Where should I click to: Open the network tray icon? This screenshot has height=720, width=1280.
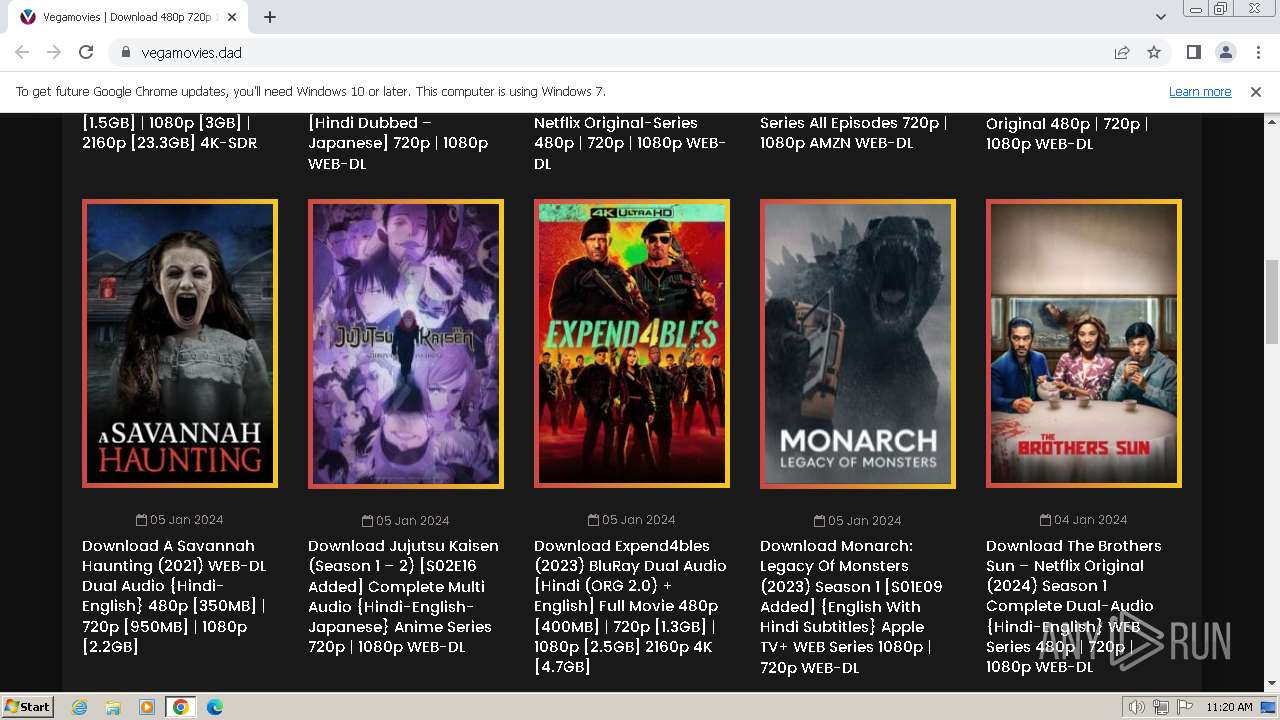pyautogui.click(x=1161, y=707)
